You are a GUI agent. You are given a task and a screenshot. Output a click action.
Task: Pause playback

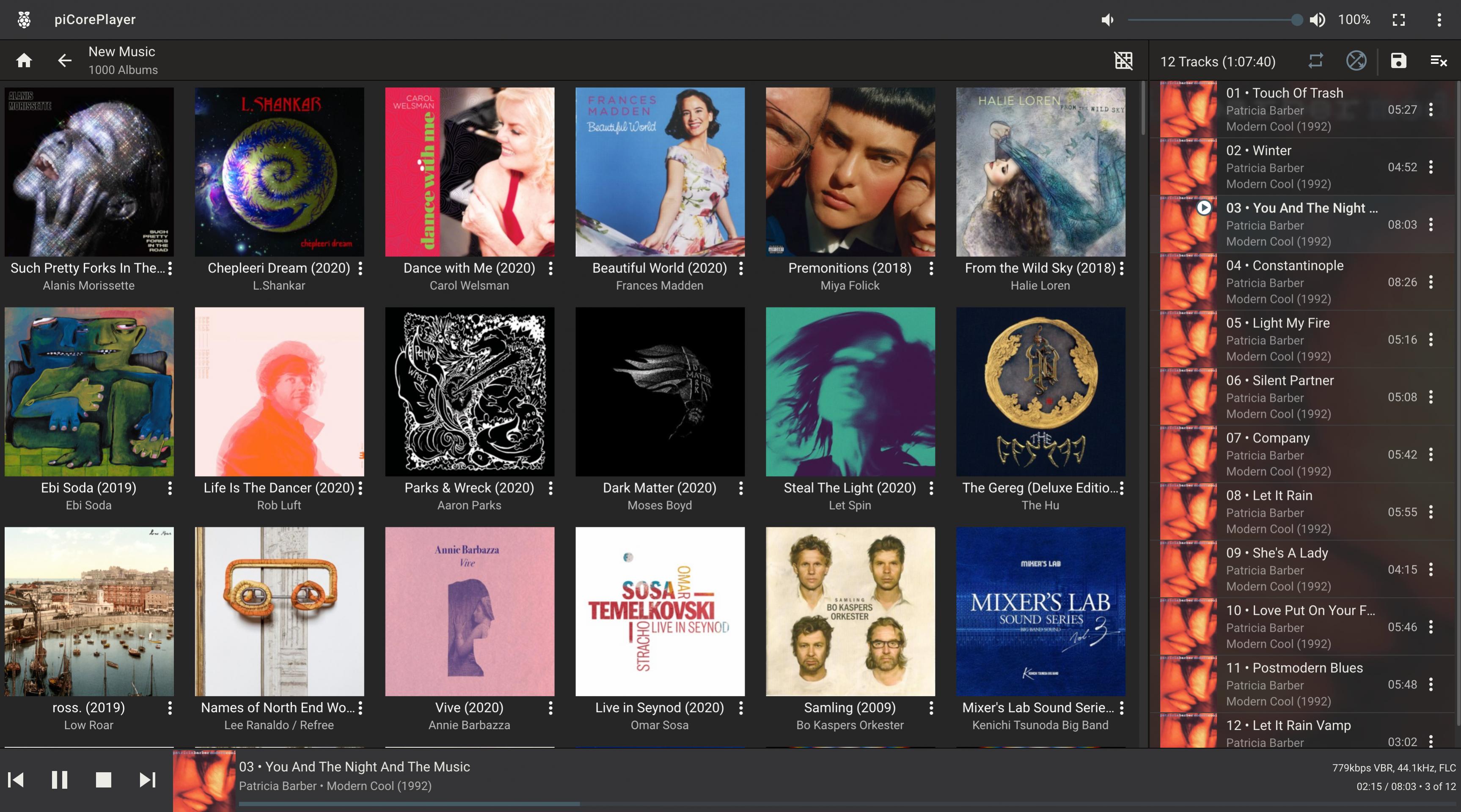(x=60, y=780)
